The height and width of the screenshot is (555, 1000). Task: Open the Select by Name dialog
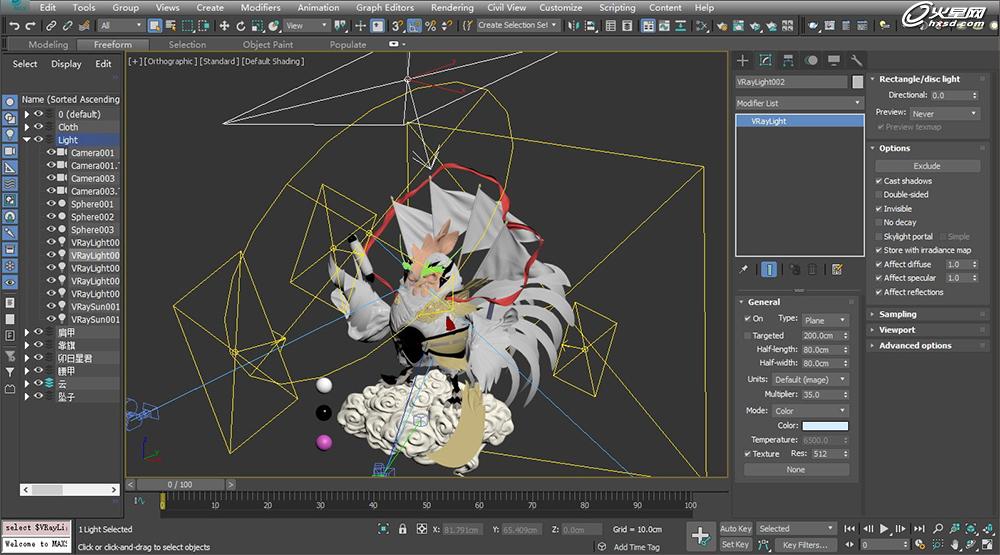pyautogui.click(x=171, y=26)
